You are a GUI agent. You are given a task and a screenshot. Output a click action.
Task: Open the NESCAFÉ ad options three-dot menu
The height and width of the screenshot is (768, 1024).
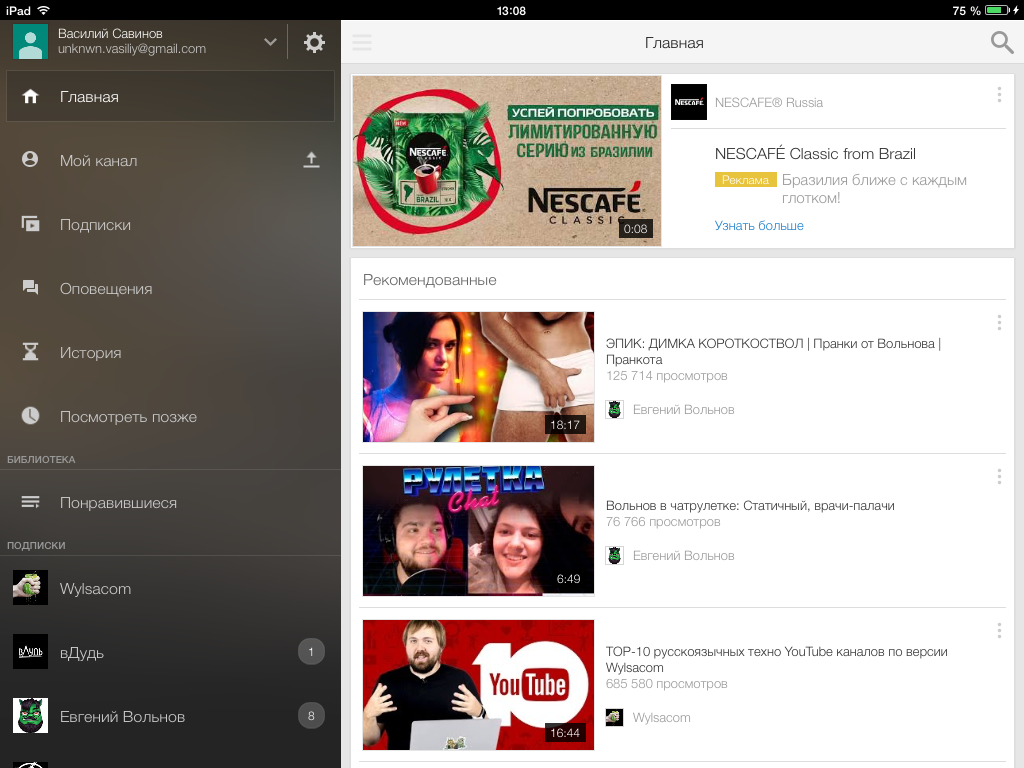click(999, 95)
